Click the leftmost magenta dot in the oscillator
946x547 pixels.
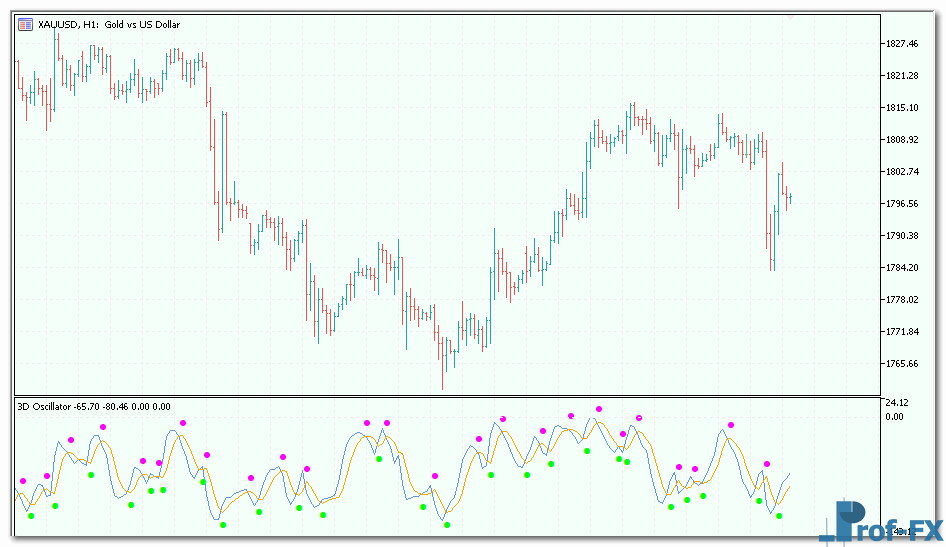[x=22, y=481]
